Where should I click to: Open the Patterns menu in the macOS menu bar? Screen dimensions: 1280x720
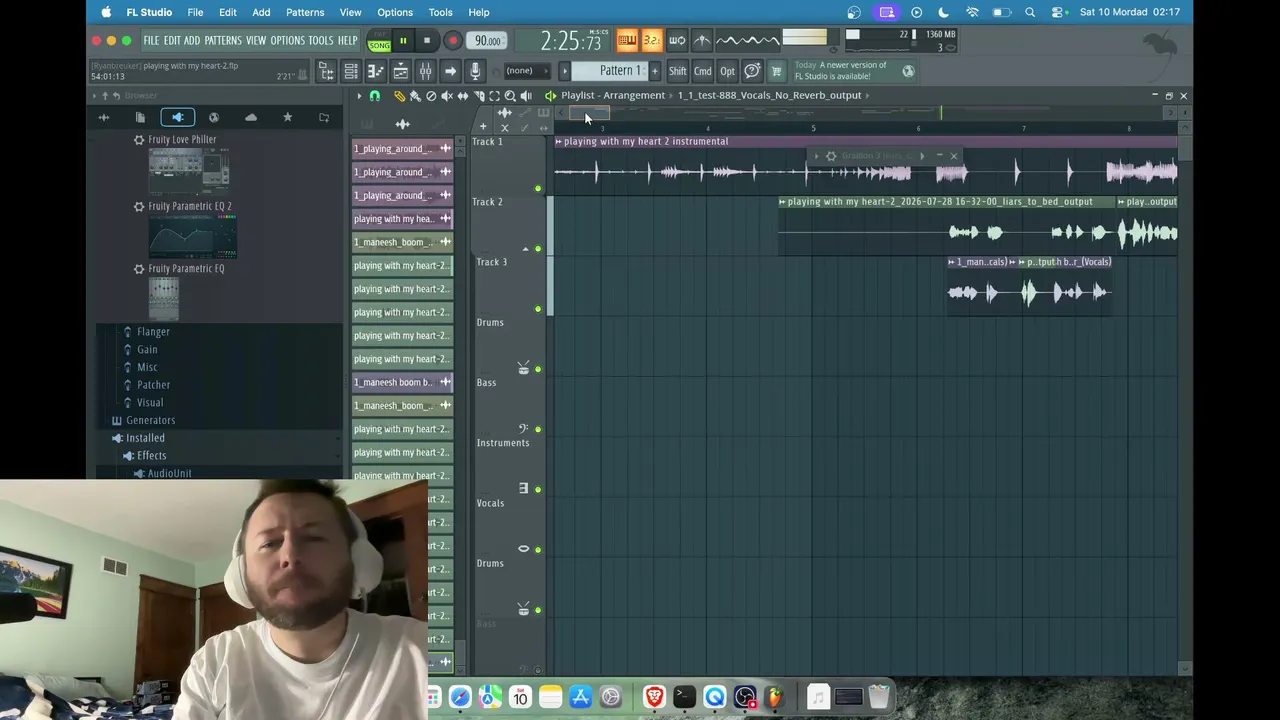coord(304,12)
